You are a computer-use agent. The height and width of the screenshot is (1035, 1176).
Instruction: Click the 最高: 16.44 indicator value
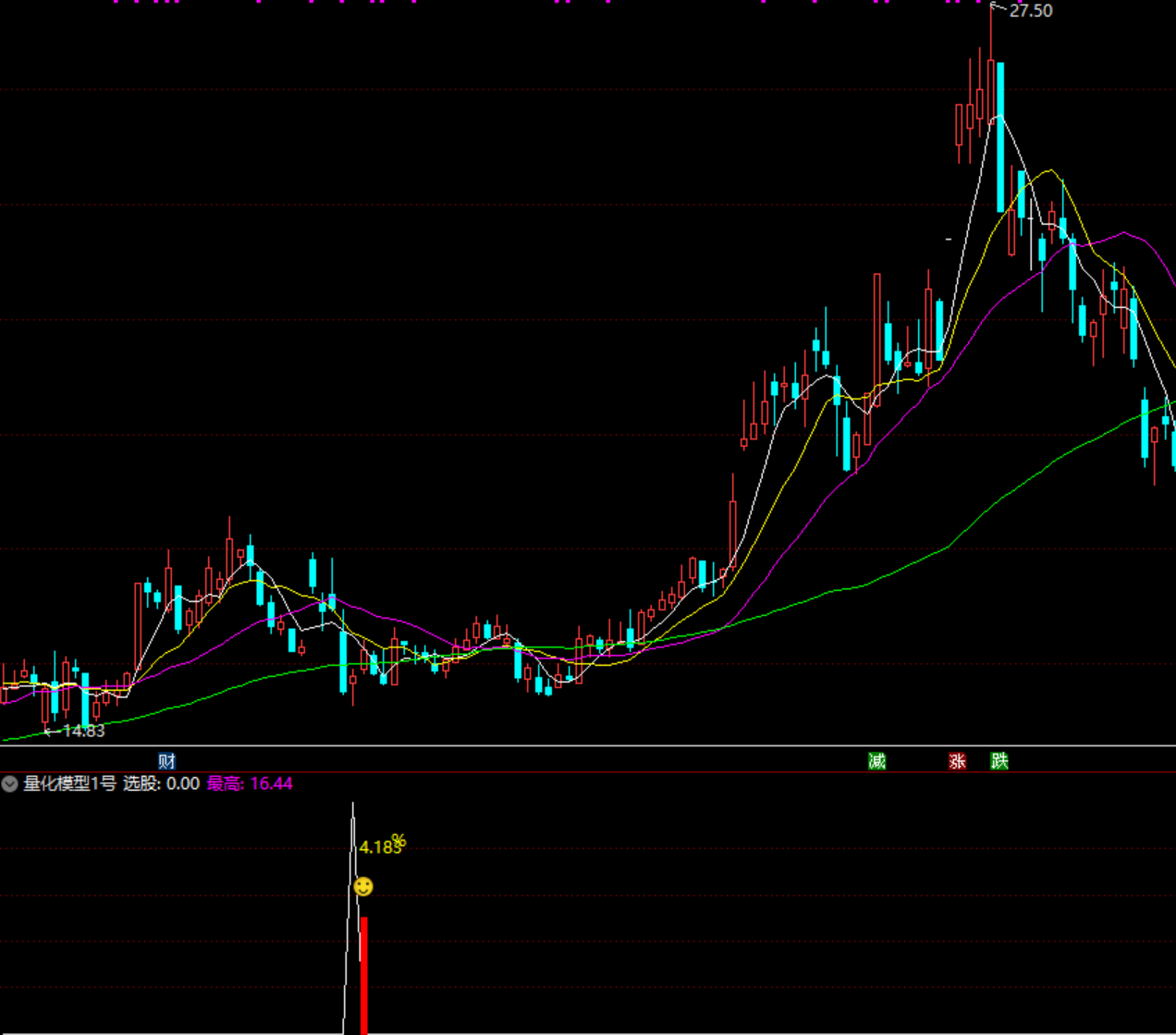point(250,784)
